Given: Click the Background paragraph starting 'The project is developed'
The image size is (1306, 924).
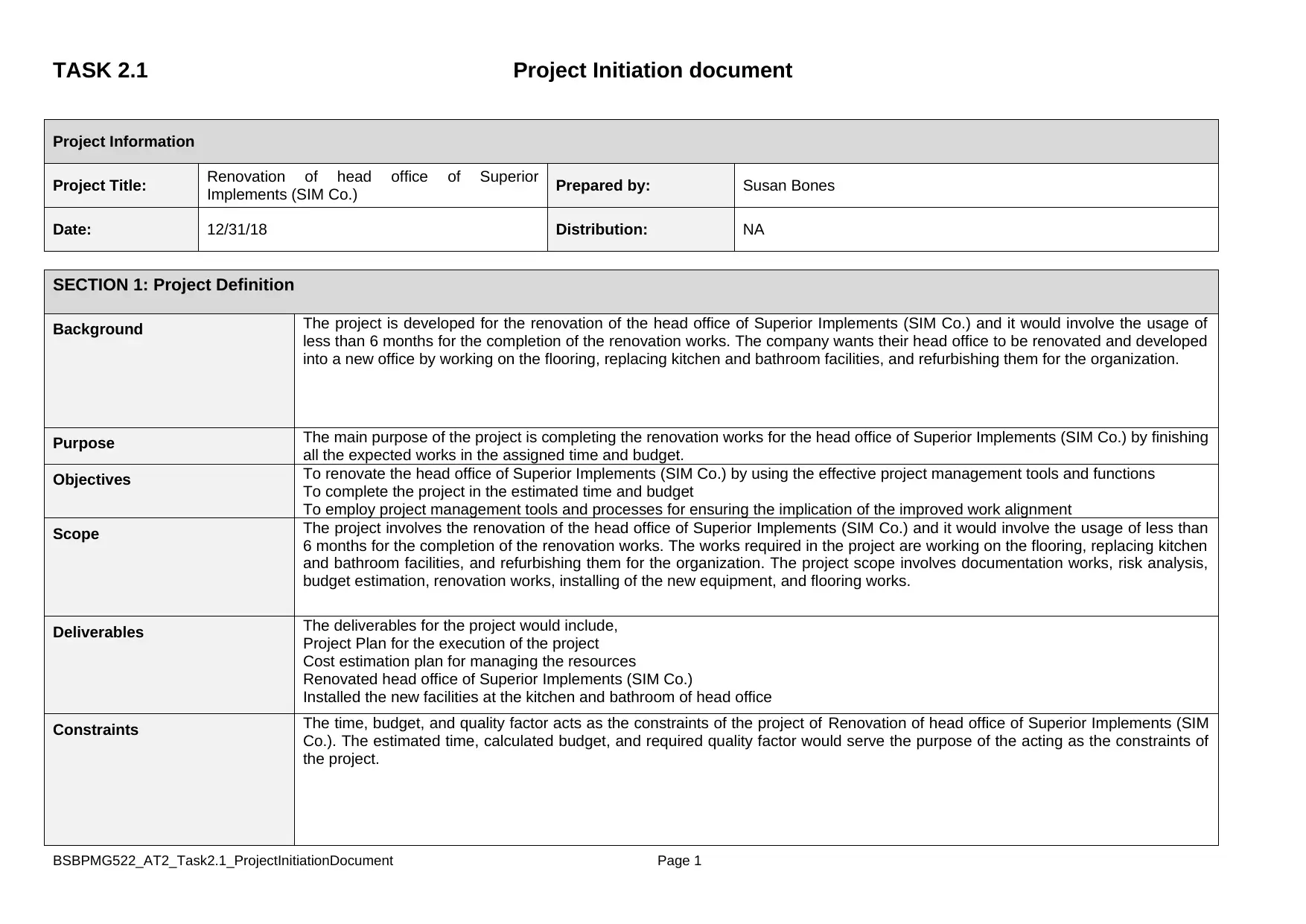Looking at the screenshot, I should pyautogui.click(x=755, y=342).
